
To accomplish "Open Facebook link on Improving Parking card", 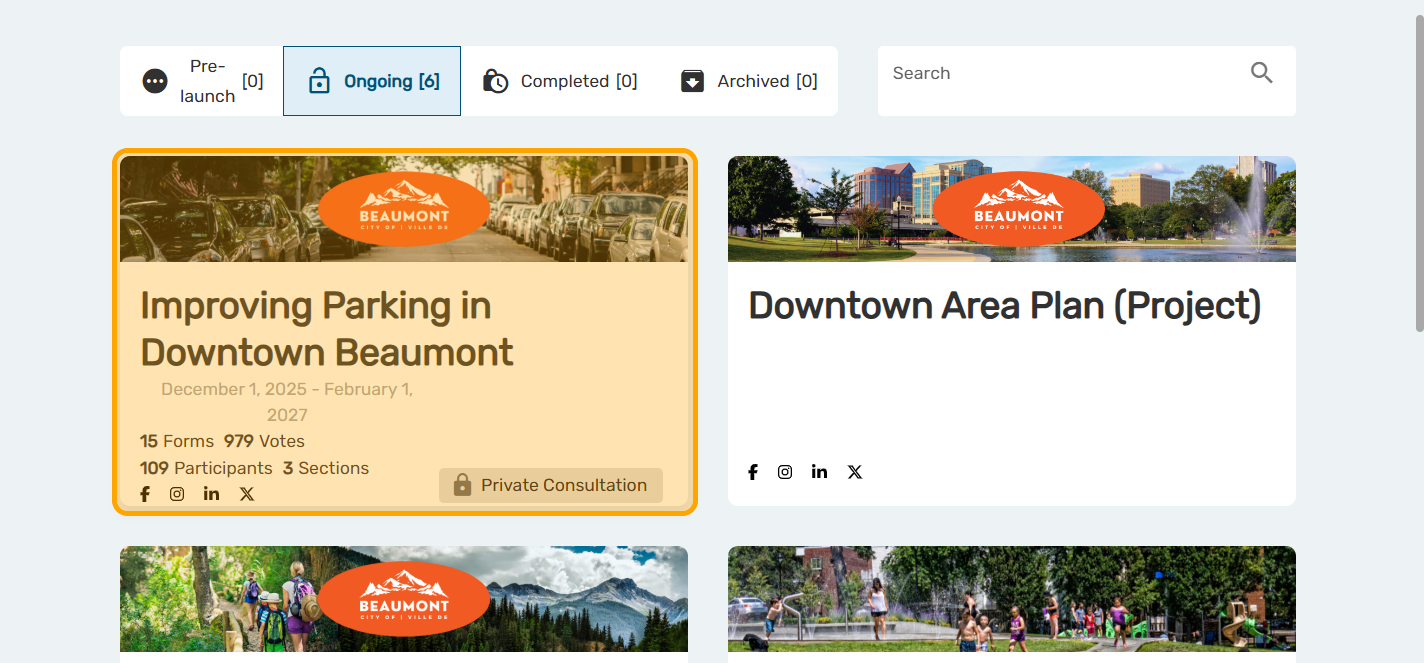I will [x=145, y=494].
